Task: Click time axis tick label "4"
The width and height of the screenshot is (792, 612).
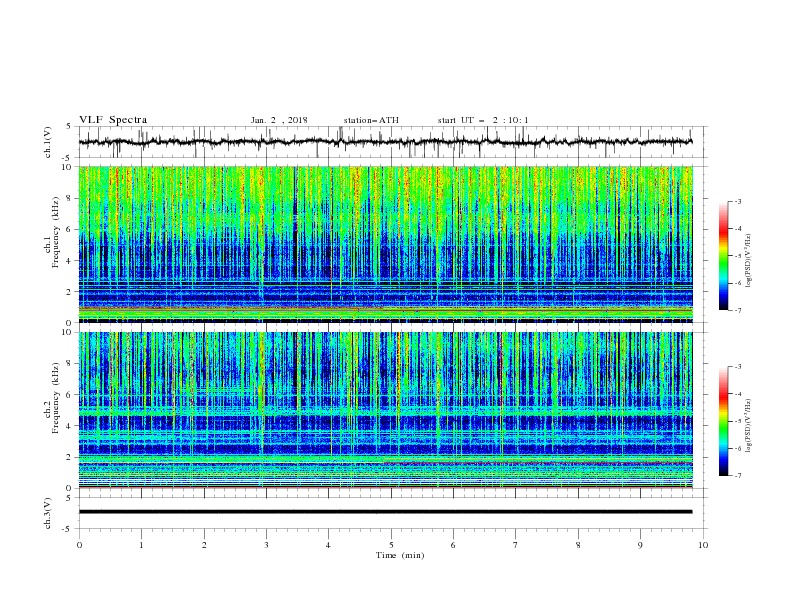Action: click(328, 545)
